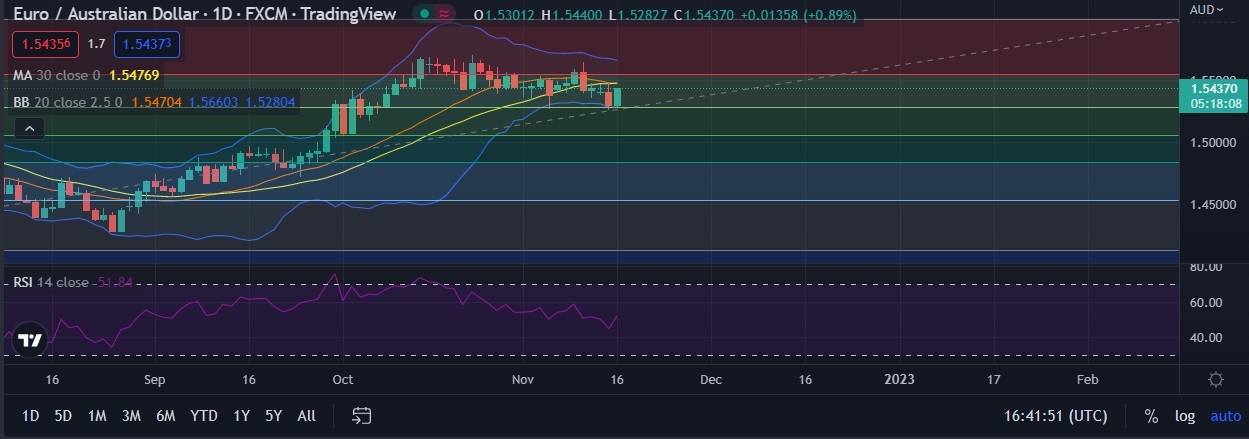Open the AUD currency dropdown
Viewport: 1249px width, 439px height.
point(1207,9)
